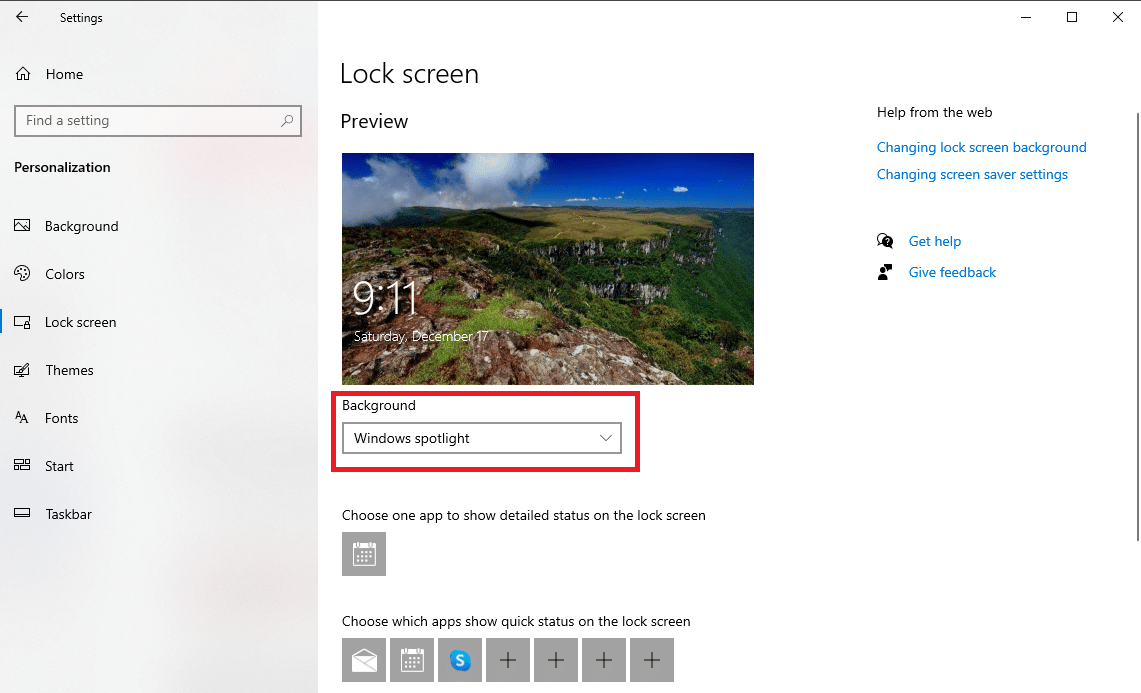Screen dimensions: 1141x693
Task: Click the Skype quick status app tile
Action: [x=460, y=660]
